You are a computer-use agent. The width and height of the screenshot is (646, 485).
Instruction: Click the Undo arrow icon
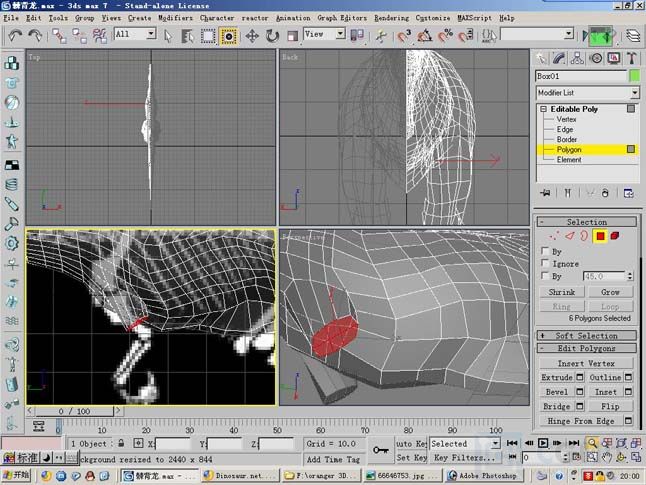point(15,36)
